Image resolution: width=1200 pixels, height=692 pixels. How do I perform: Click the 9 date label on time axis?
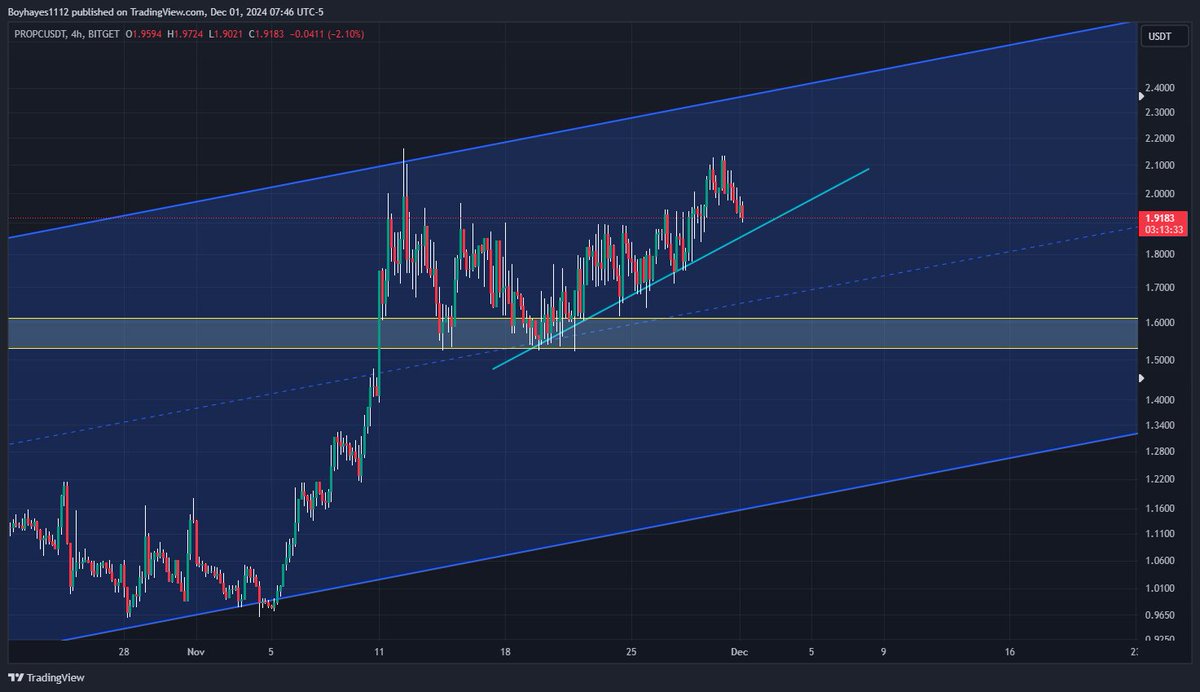tap(884, 650)
